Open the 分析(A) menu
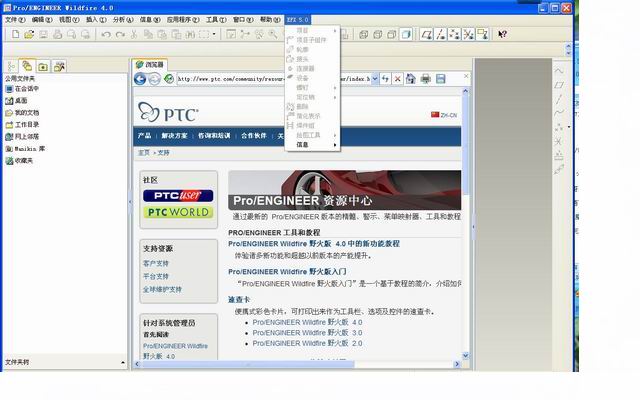Screen dimensions: 640x400 (123, 20)
